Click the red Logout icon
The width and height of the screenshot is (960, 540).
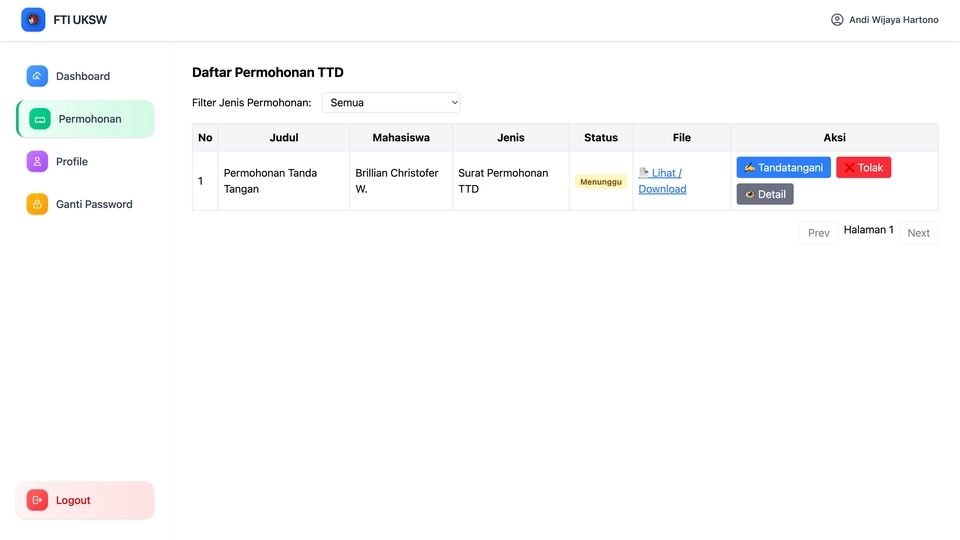pyautogui.click(x=37, y=500)
